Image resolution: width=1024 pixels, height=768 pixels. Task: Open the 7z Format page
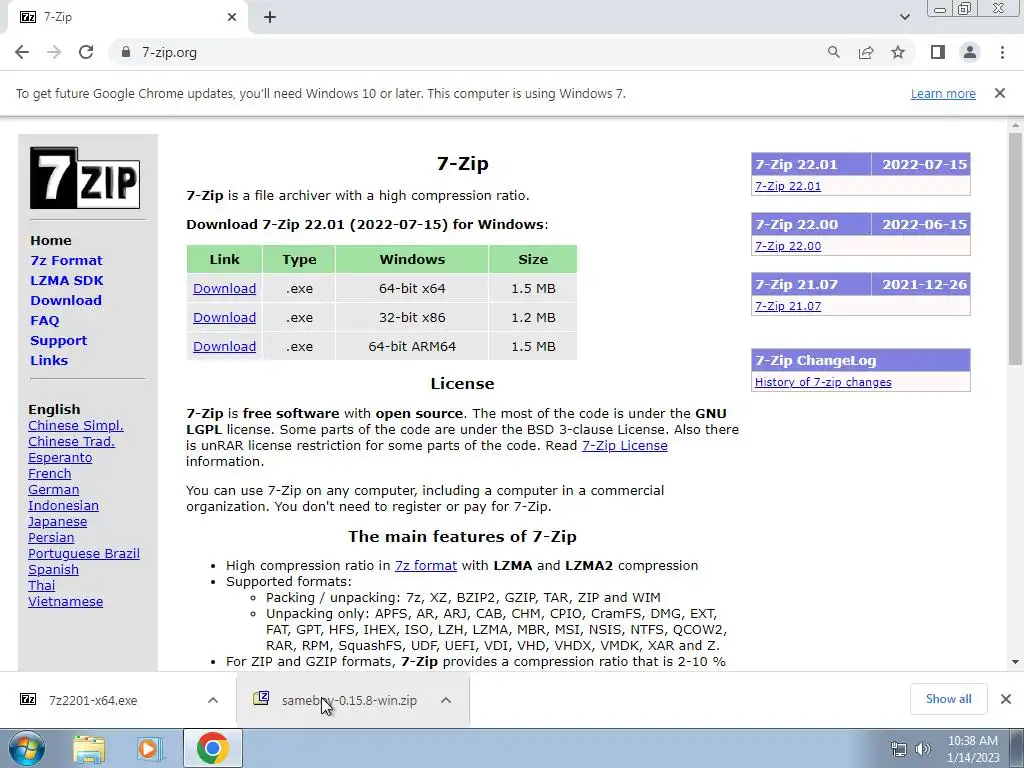[66, 261]
